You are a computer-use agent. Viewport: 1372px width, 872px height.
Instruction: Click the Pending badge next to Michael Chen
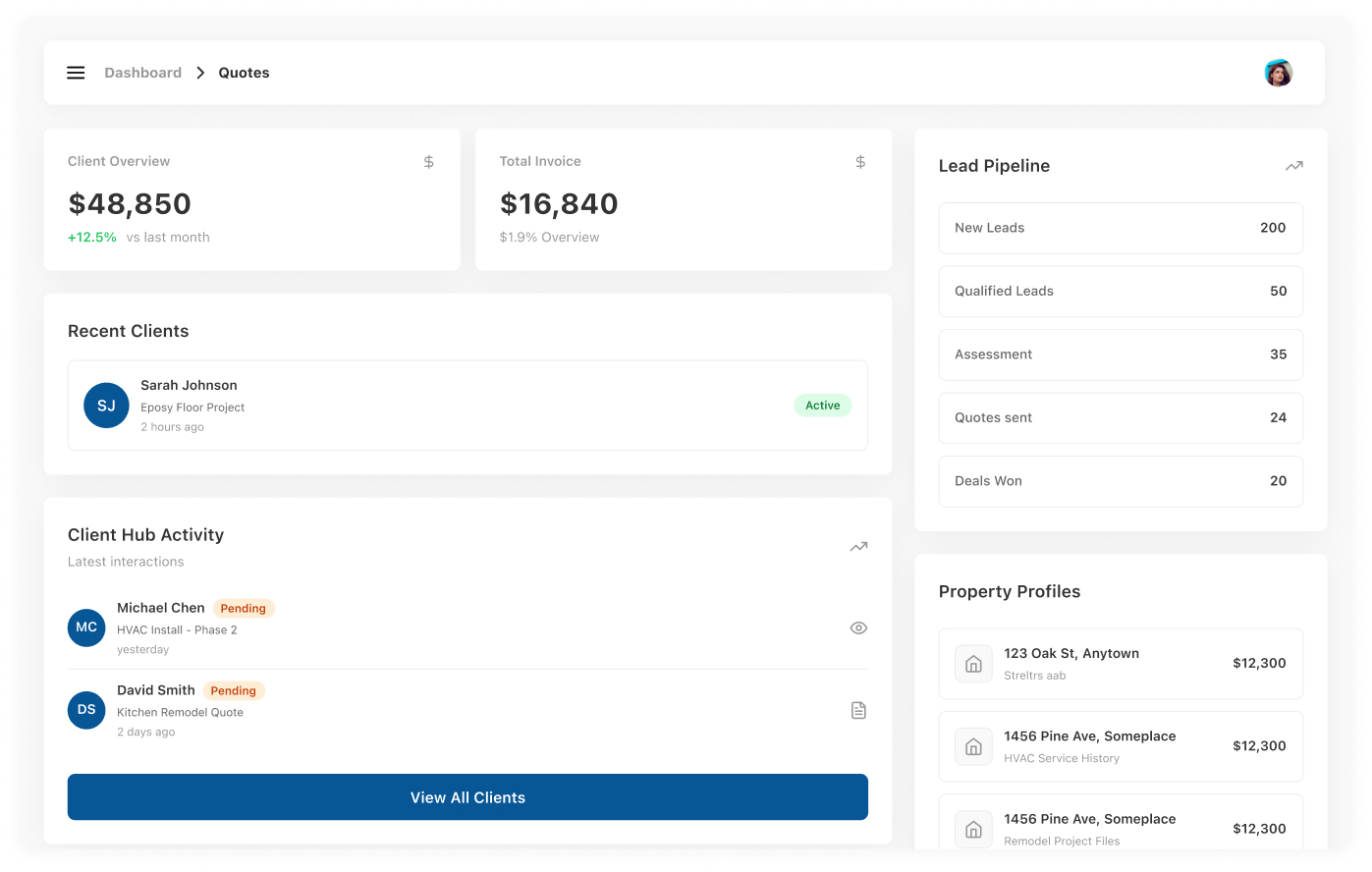coord(243,609)
